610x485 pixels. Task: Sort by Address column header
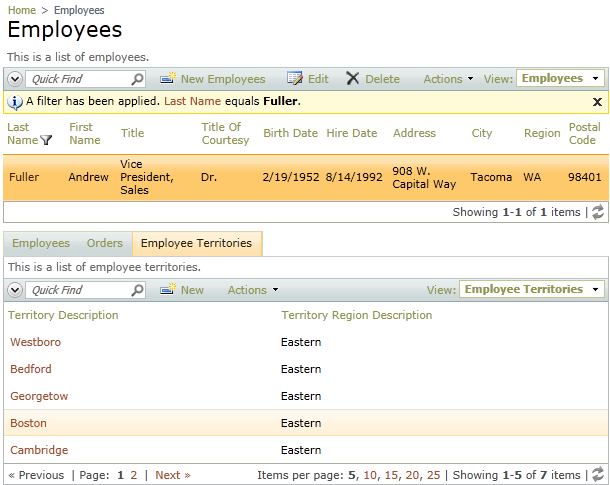tap(414, 133)
